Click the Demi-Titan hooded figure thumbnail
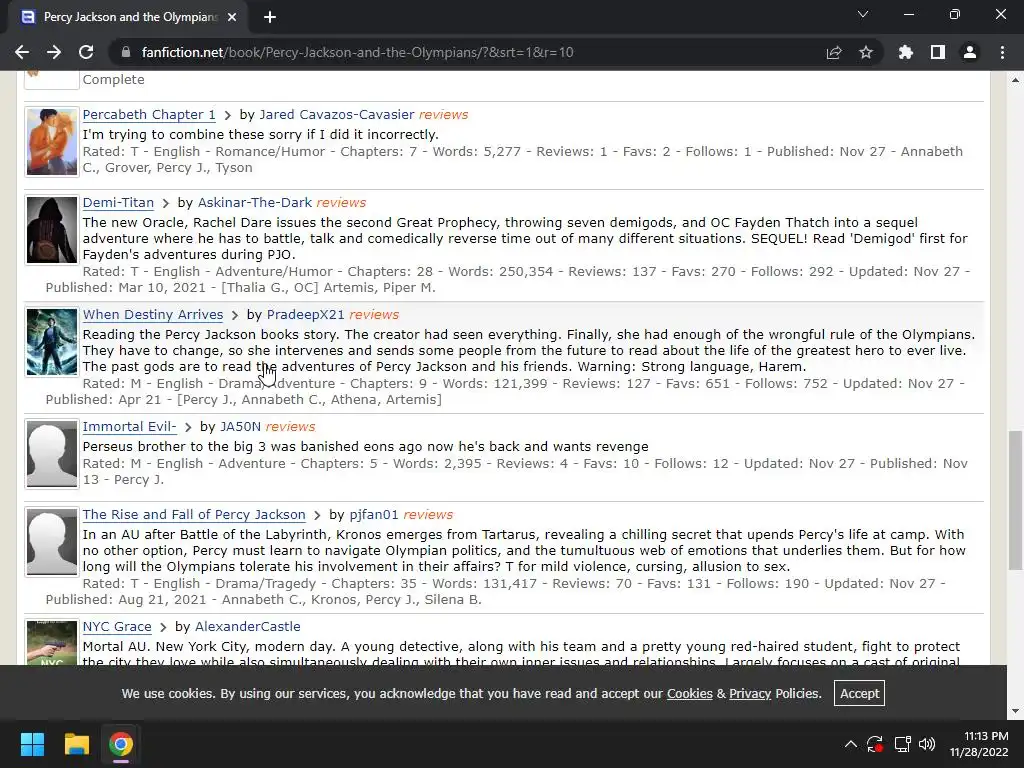1024x768 pixels. coord(52,230)
